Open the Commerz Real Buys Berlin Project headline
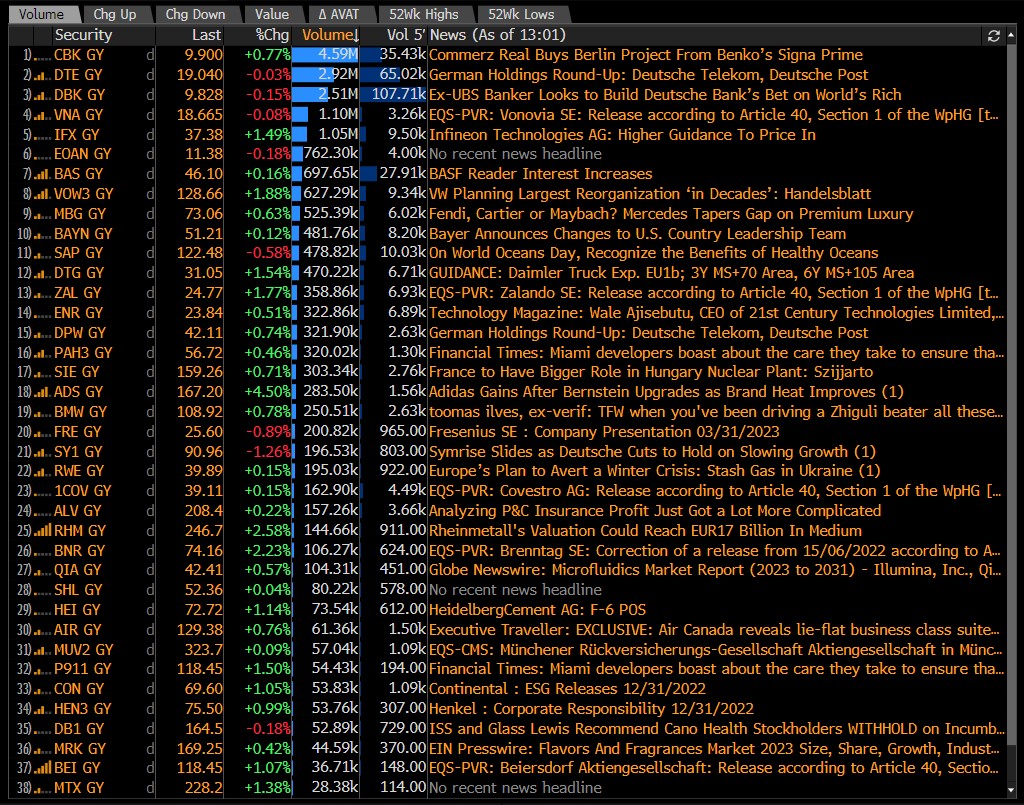The height and width of the screenshot is (805, 1024). (x=646, y=55)
